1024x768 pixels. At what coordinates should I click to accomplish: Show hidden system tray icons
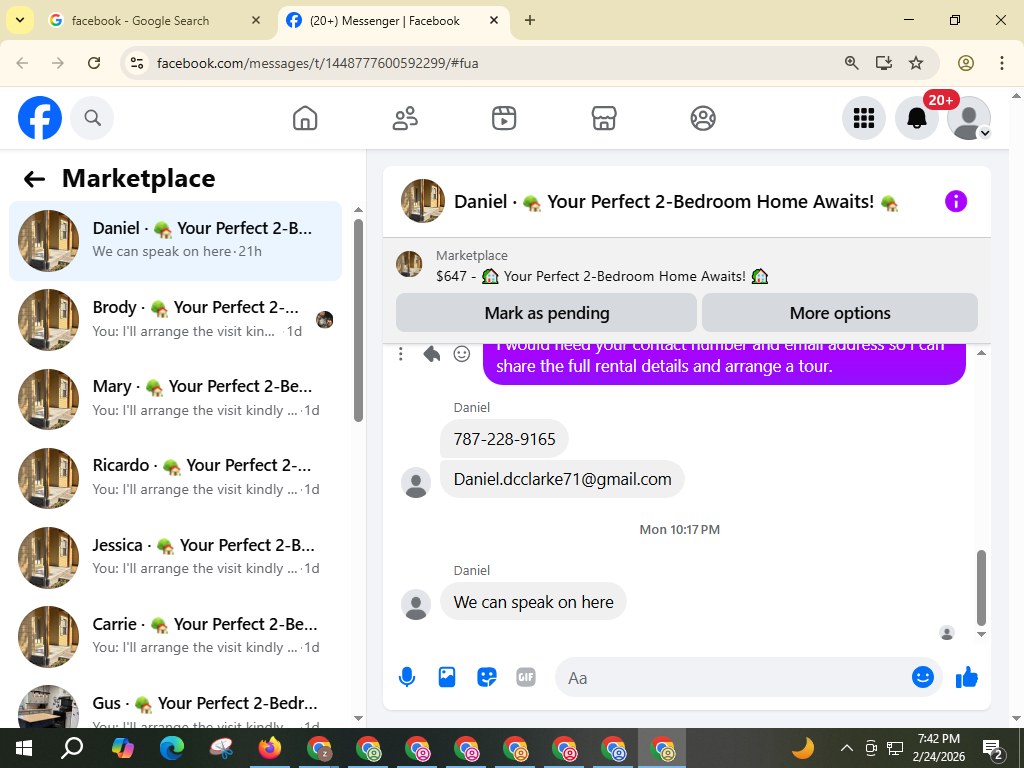(846, 748)
